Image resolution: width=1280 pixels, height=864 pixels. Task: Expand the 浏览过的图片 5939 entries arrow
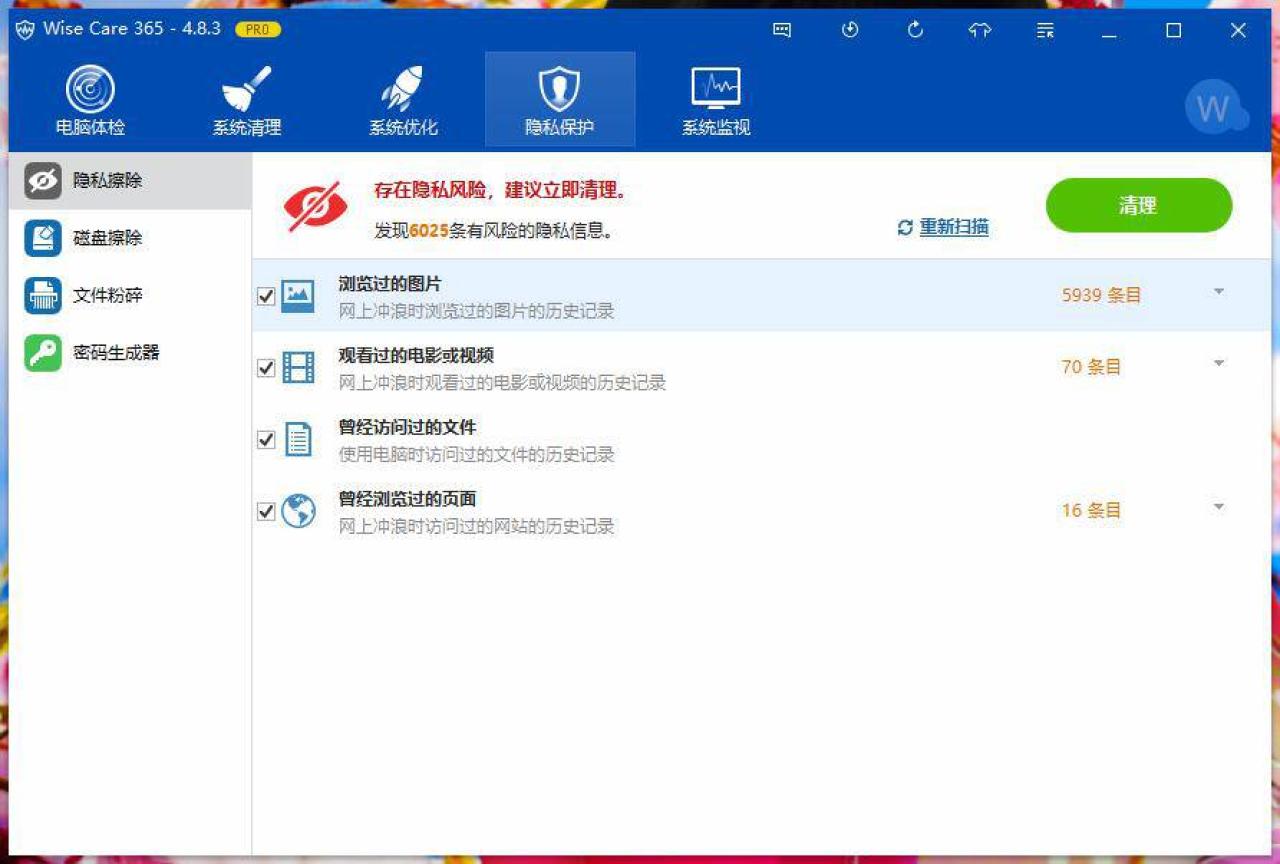coord(1218,292)
